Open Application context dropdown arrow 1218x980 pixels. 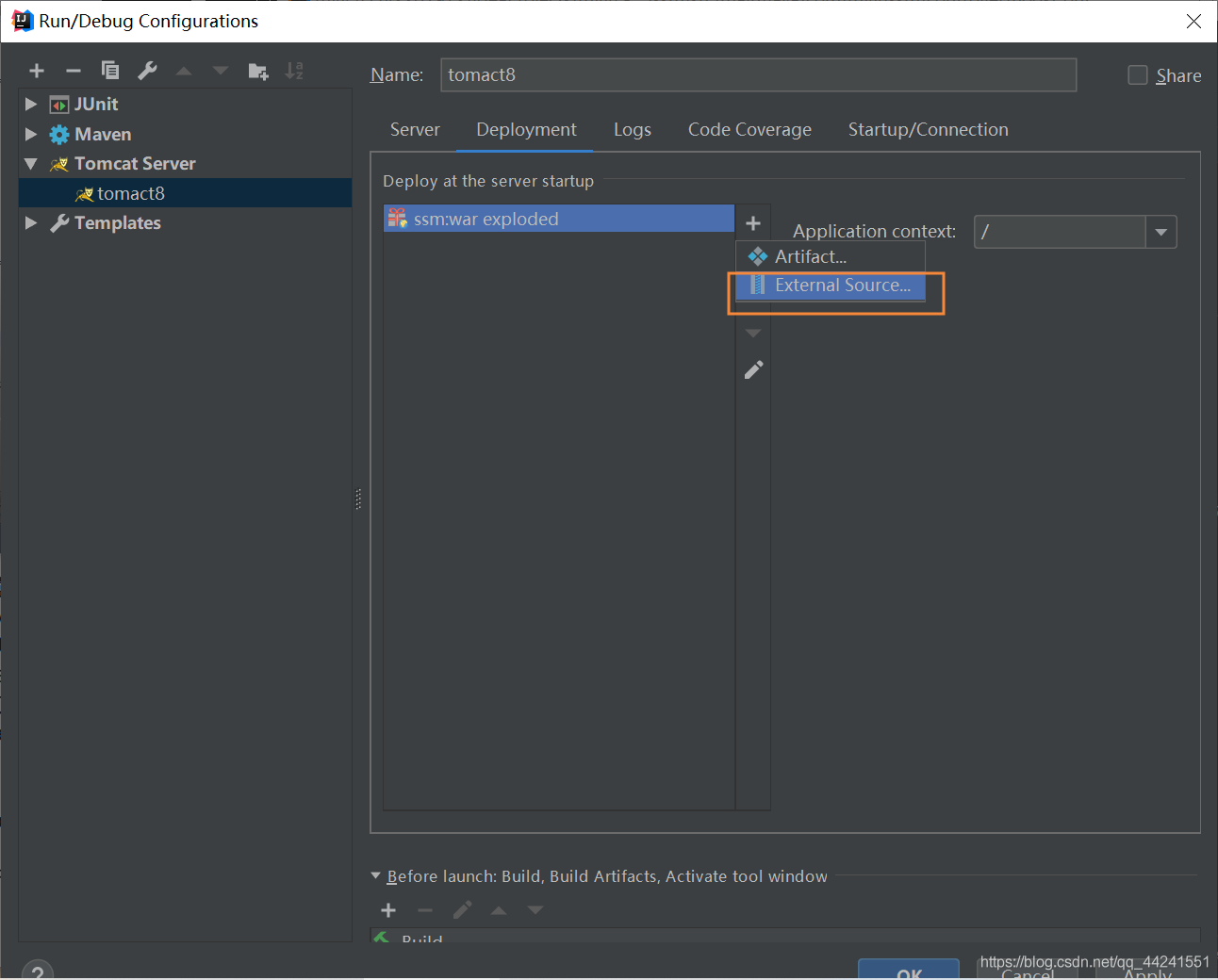pos(1161,232)
